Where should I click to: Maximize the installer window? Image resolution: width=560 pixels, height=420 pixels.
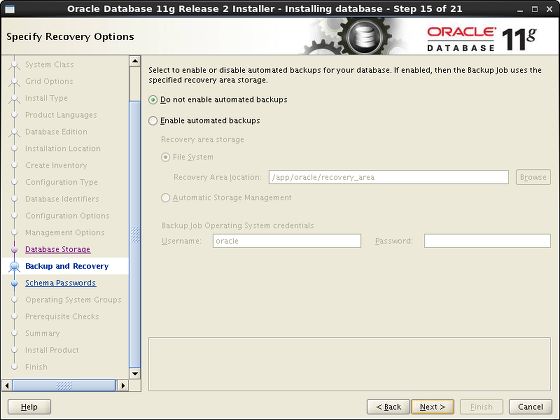[535, 9]
